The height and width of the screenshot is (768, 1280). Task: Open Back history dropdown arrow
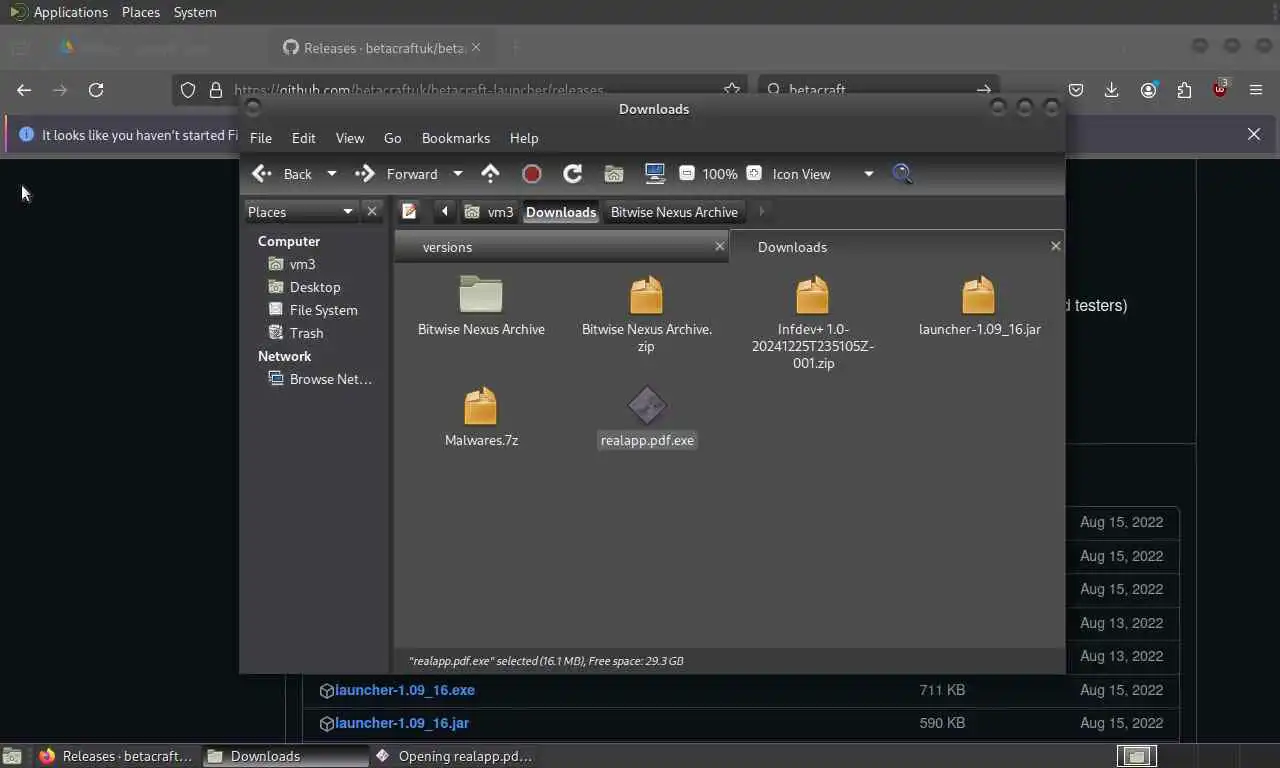coord(332,174)
